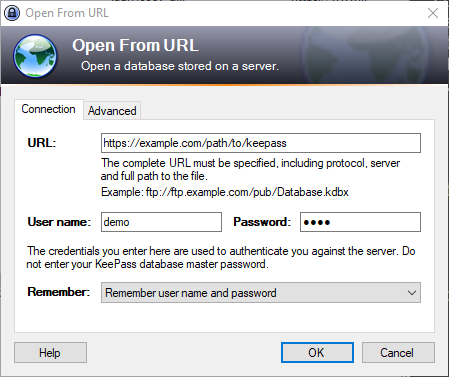The height and width of the screenshot is (377, 449).
Task: Click the globe icon in the banner
Action: 35,56
